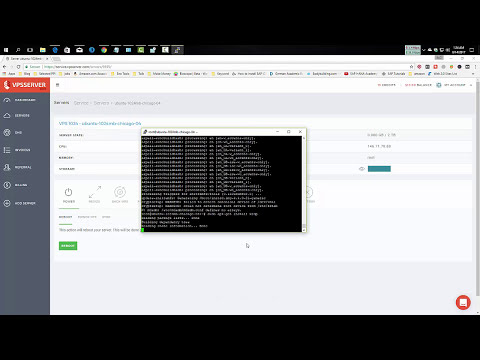Click the teal password bar
This screenshot has width=480, height=360.
[379, 169]
